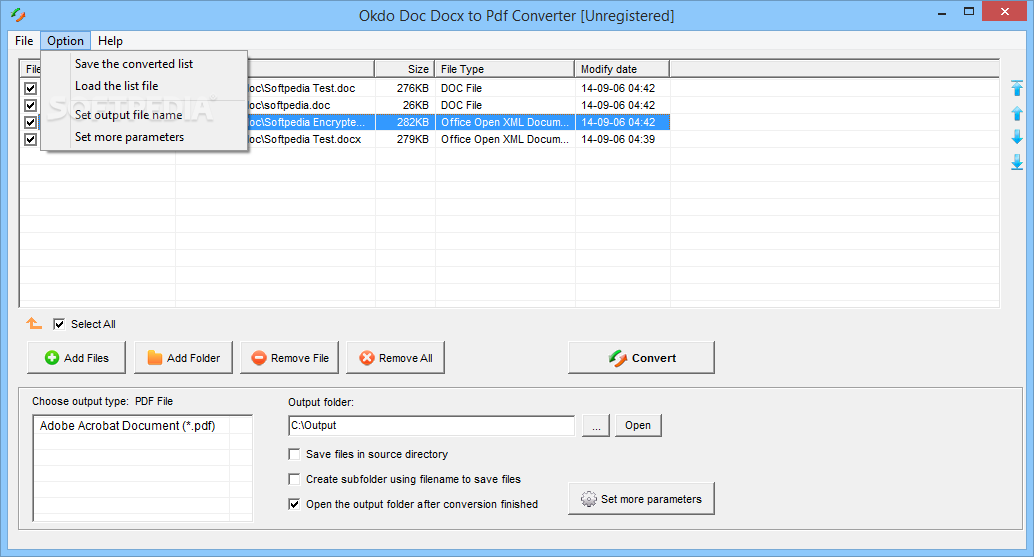The height and width of the screenshot is (557, 1034).
Task: Click the Remove All button
Action: tap(396, 358)
